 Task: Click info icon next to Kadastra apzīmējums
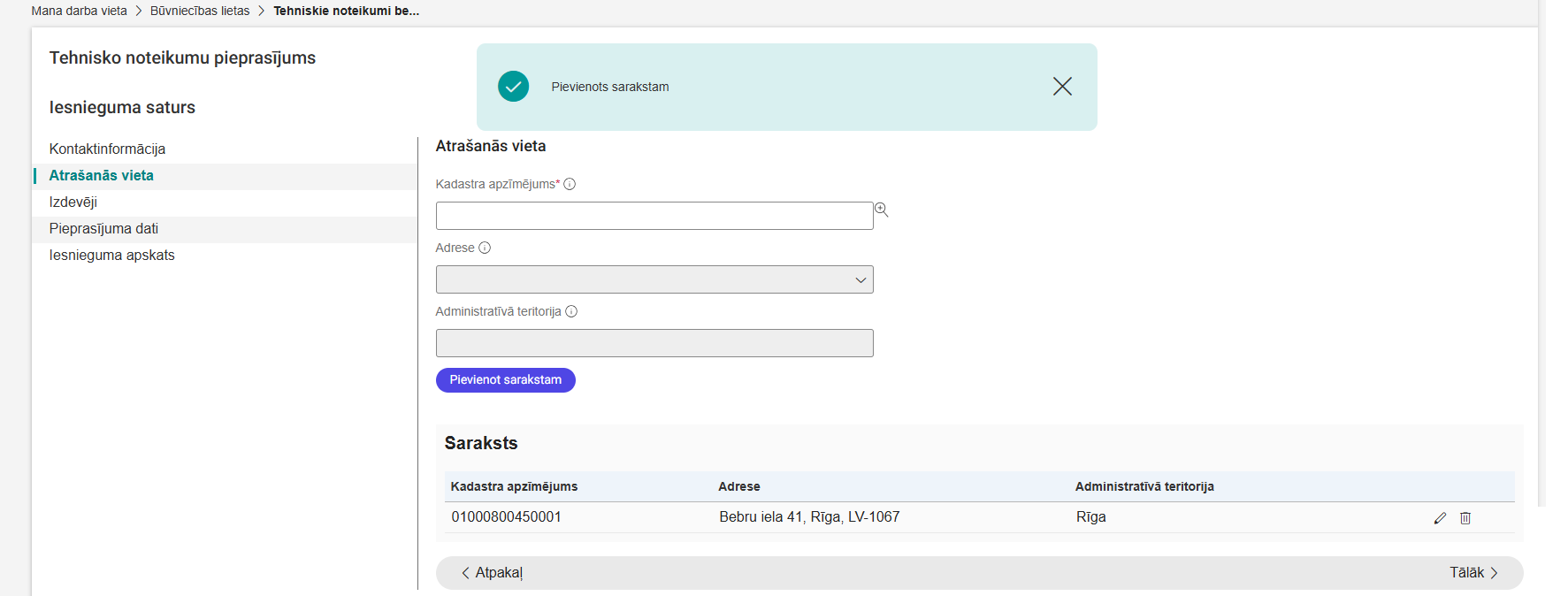[x=570, y=184]
